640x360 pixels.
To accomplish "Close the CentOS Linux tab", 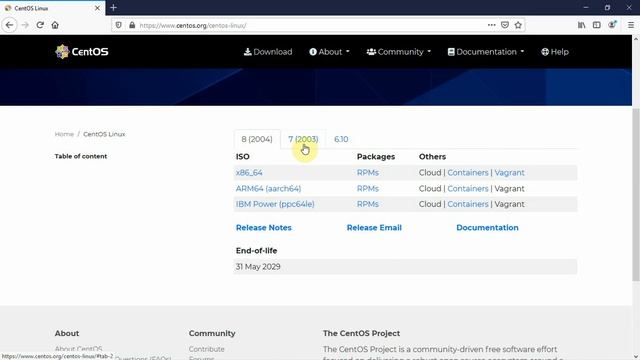I will (97, 8).
